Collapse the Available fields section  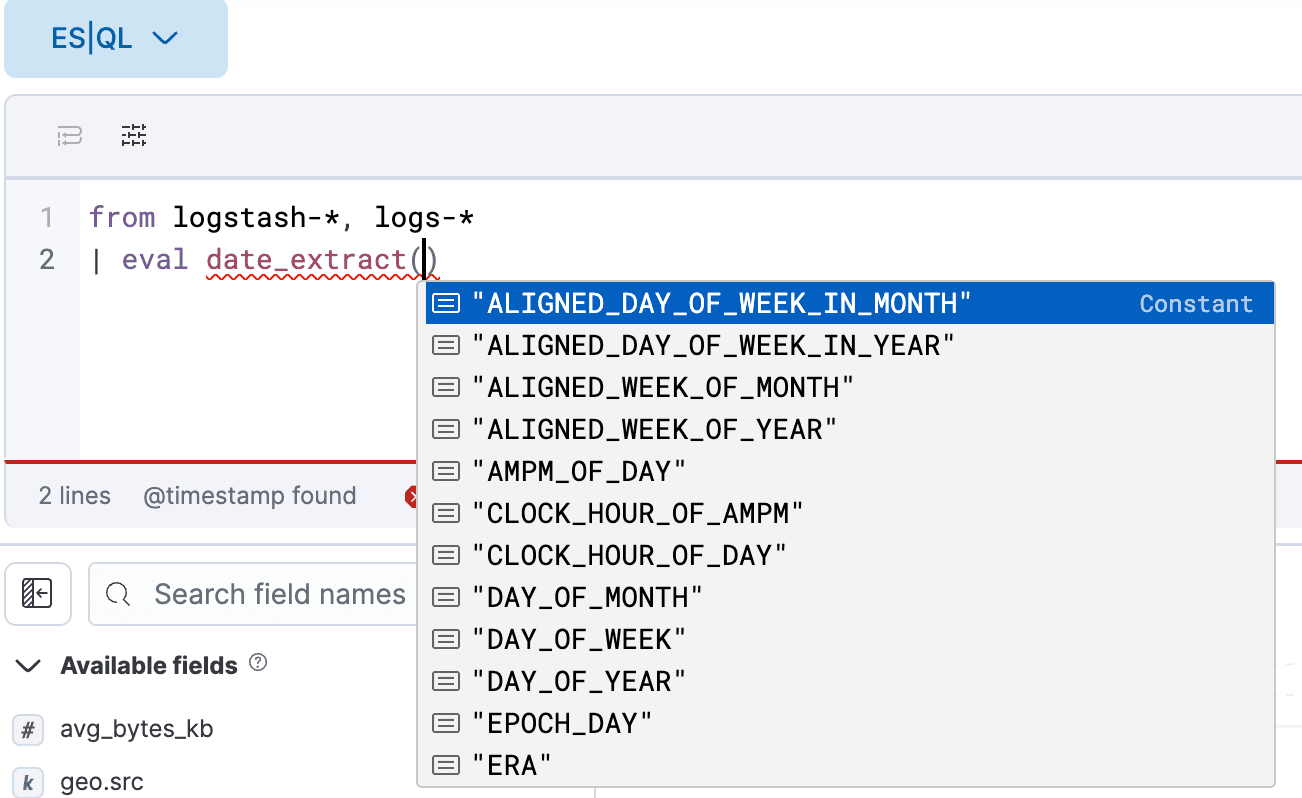[28, 665]
